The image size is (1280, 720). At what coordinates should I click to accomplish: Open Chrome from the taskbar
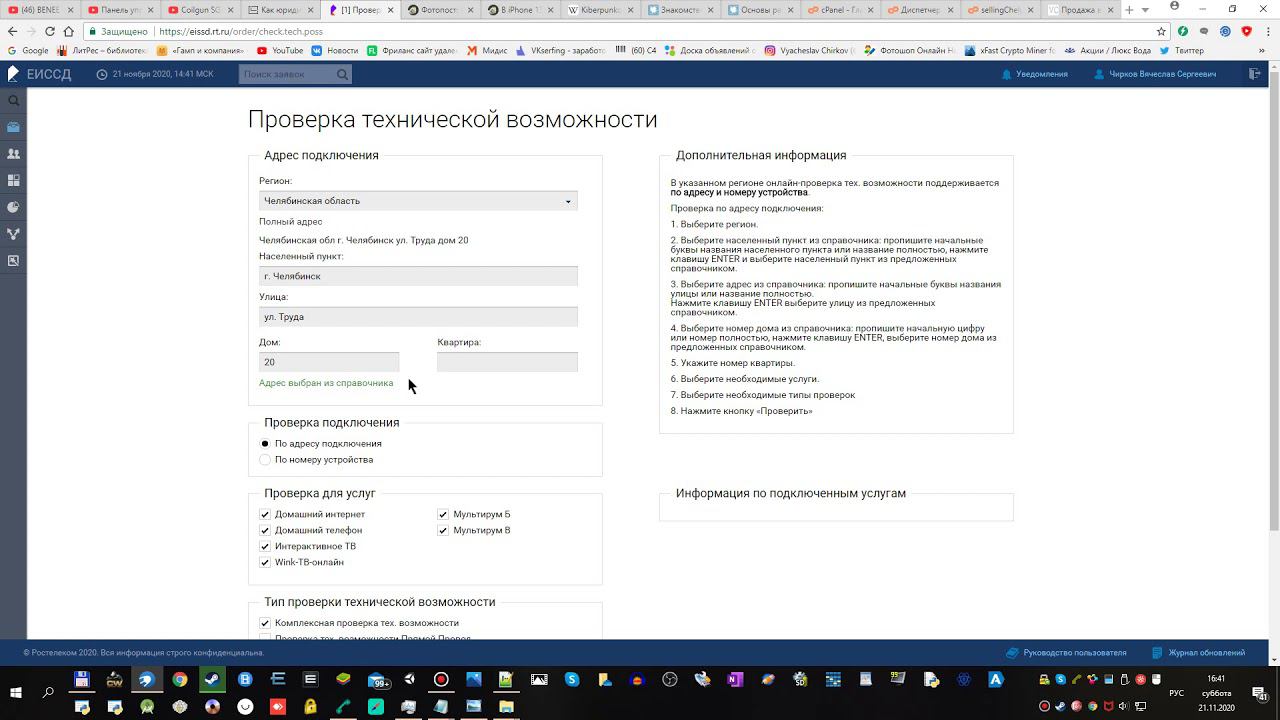pos(180,679)
